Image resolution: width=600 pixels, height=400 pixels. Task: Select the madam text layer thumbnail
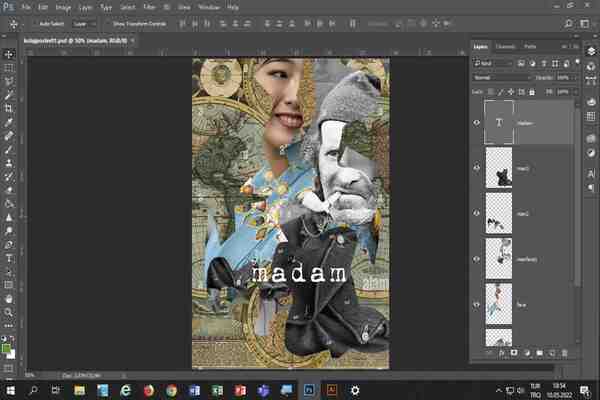pos(499,122)
